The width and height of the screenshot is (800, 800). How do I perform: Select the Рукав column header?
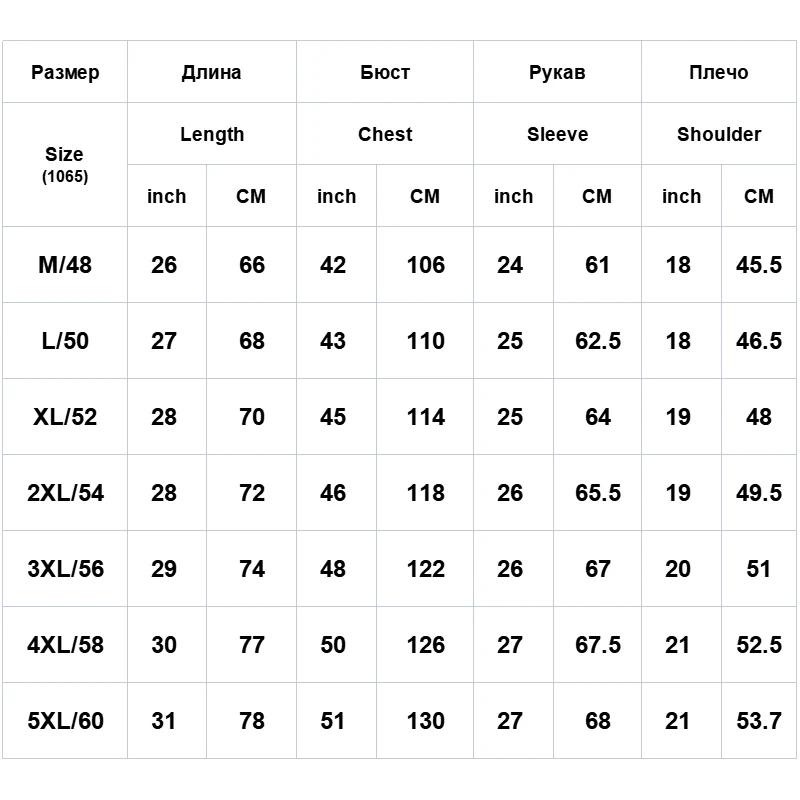click(x=557, y=72)
